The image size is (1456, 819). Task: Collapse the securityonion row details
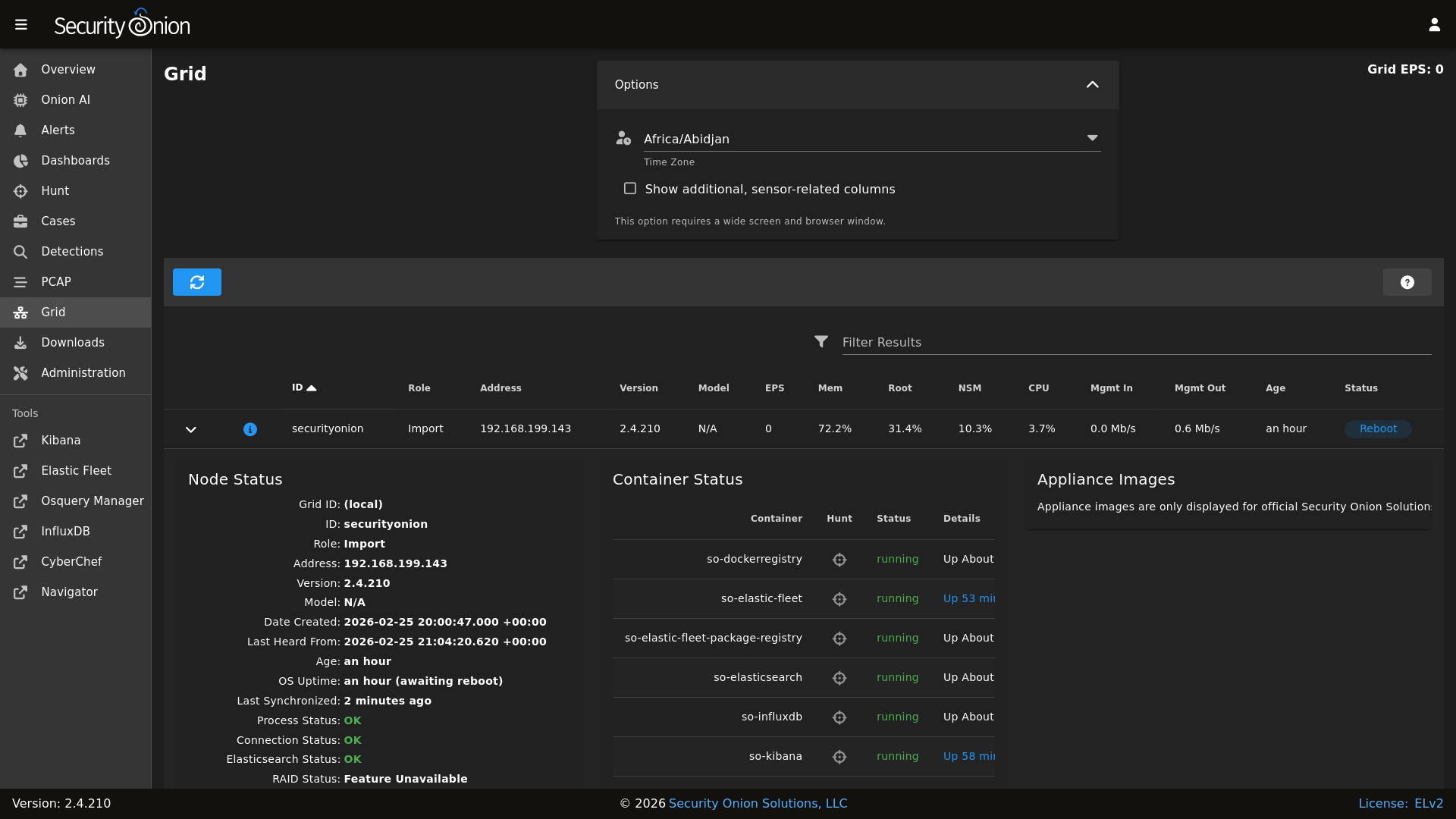point(191,429)
